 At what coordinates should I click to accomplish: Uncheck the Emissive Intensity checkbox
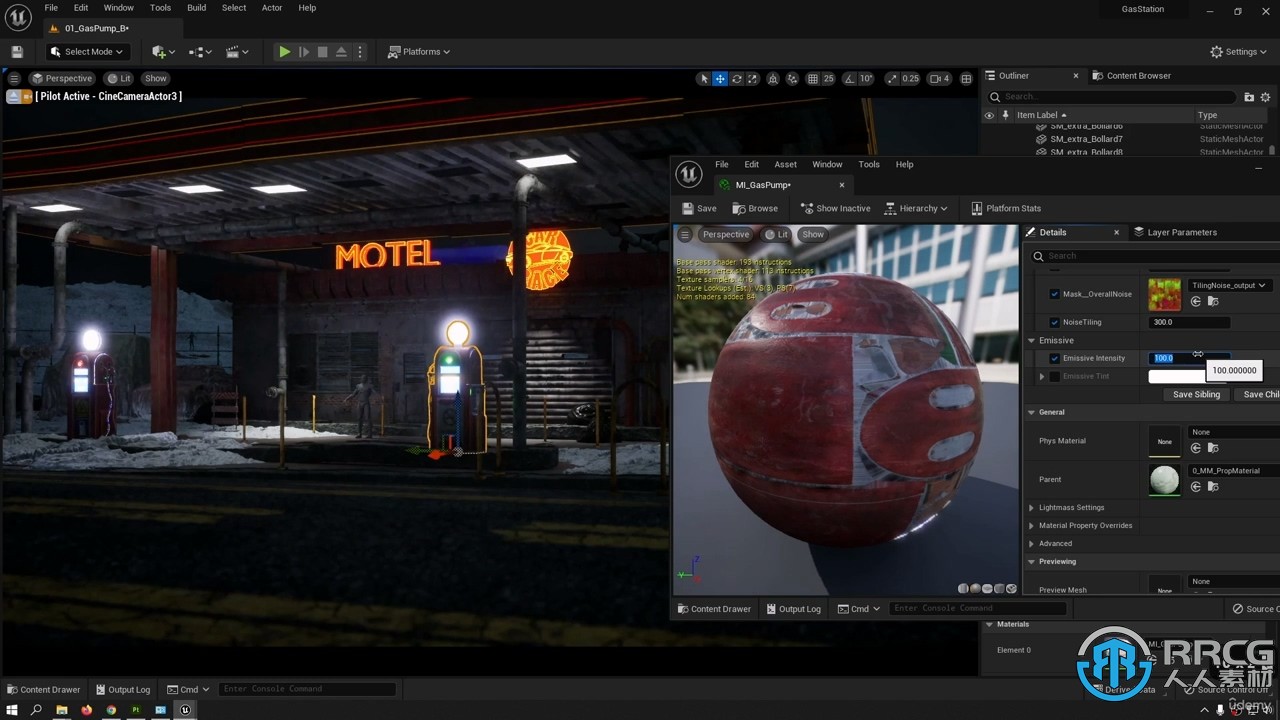tap(1054, 358)
